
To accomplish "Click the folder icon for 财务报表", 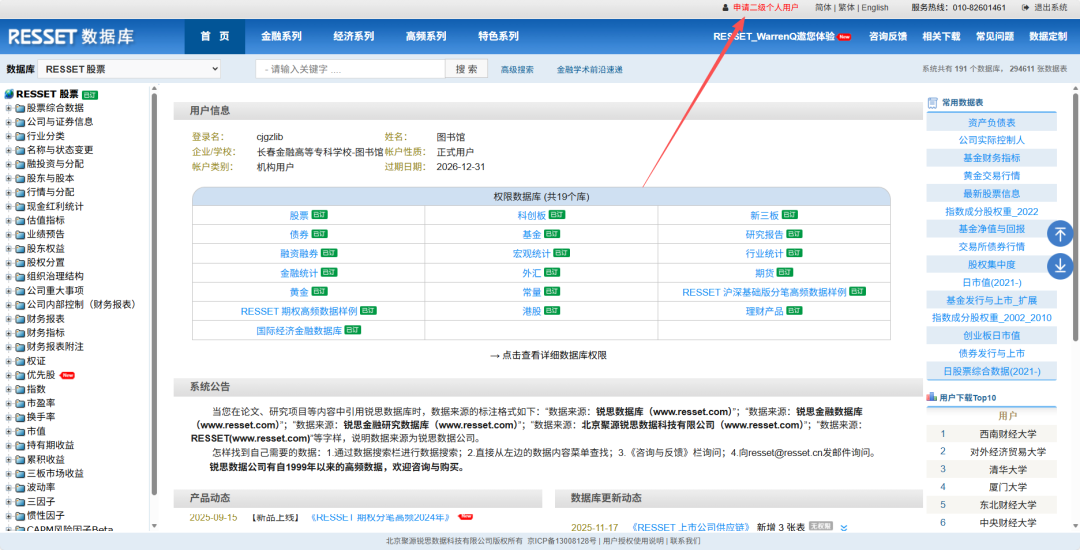I will 20,319.
